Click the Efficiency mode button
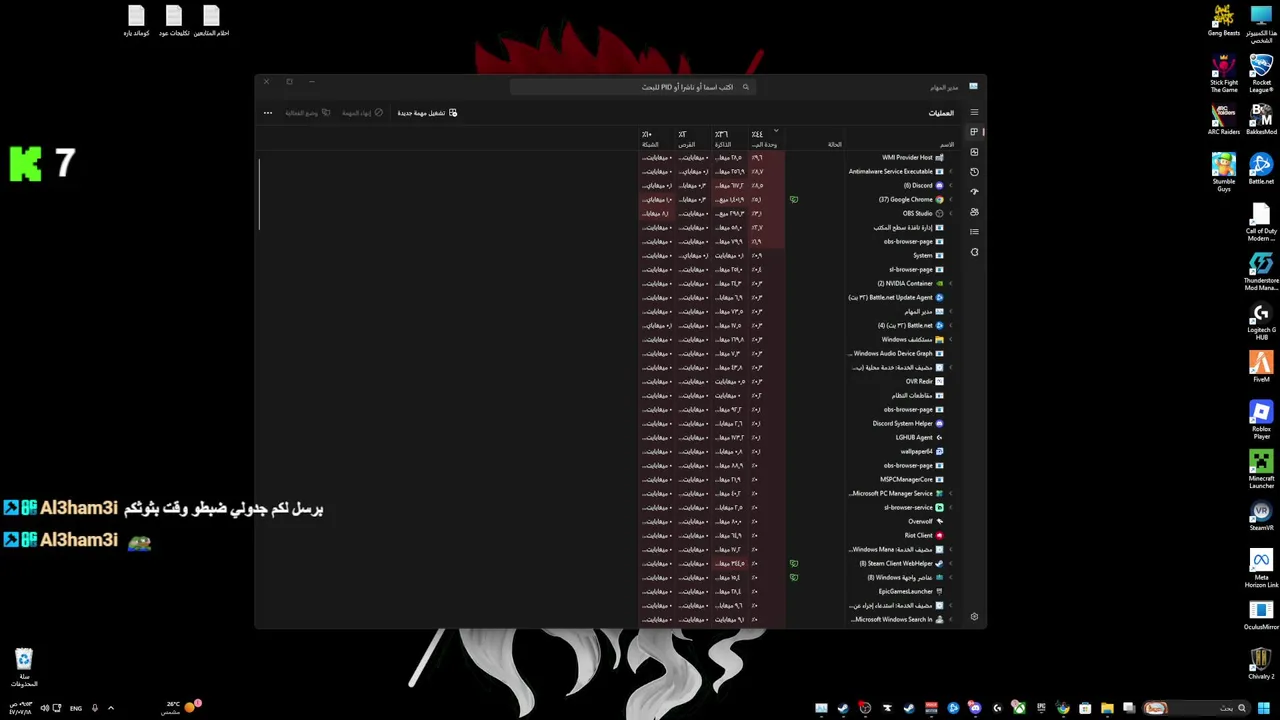This screenshot has height=720, width=1280. coord(308,113)
